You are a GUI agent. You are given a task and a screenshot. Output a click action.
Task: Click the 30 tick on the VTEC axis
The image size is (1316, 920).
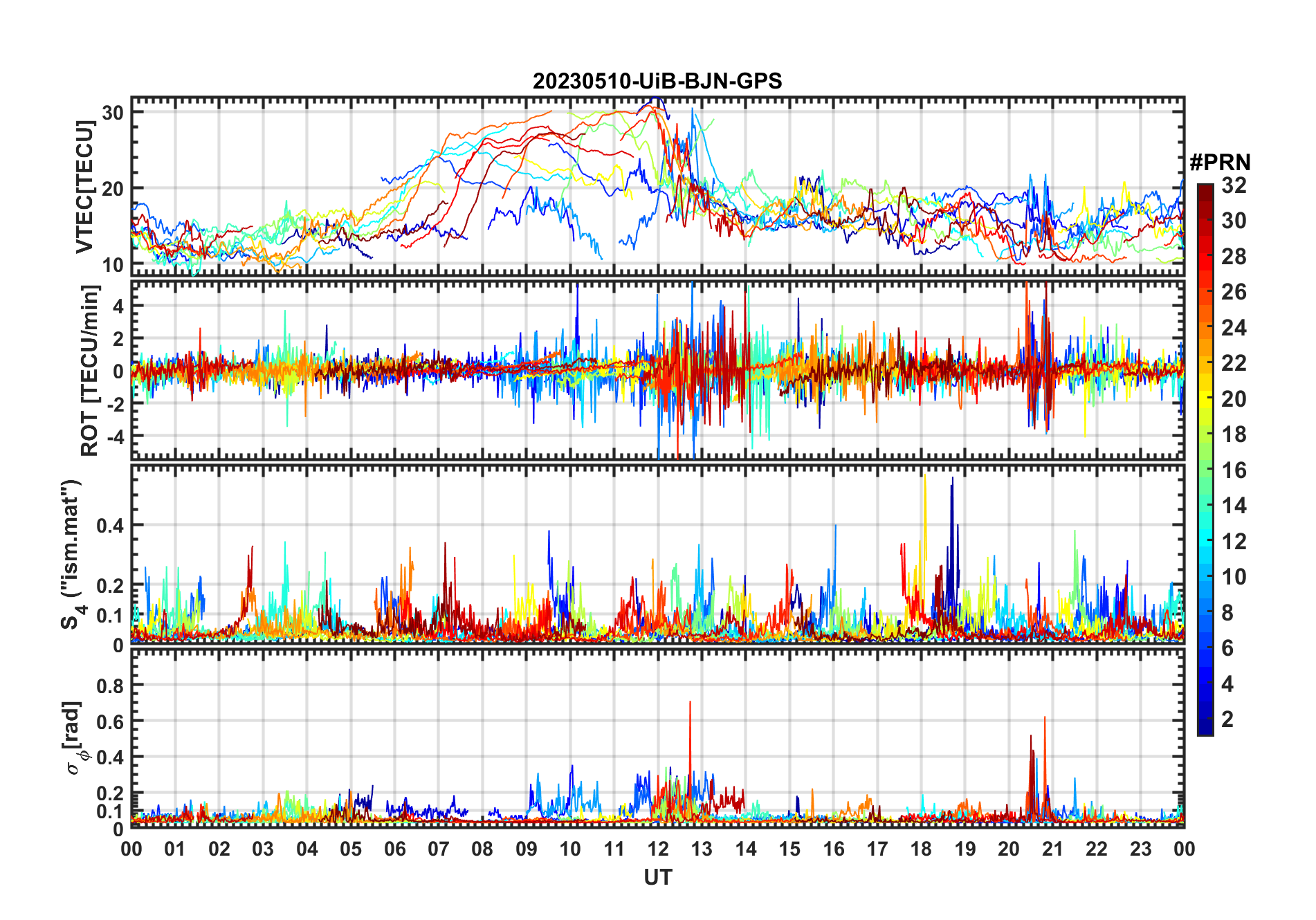(x=113, y=112)
